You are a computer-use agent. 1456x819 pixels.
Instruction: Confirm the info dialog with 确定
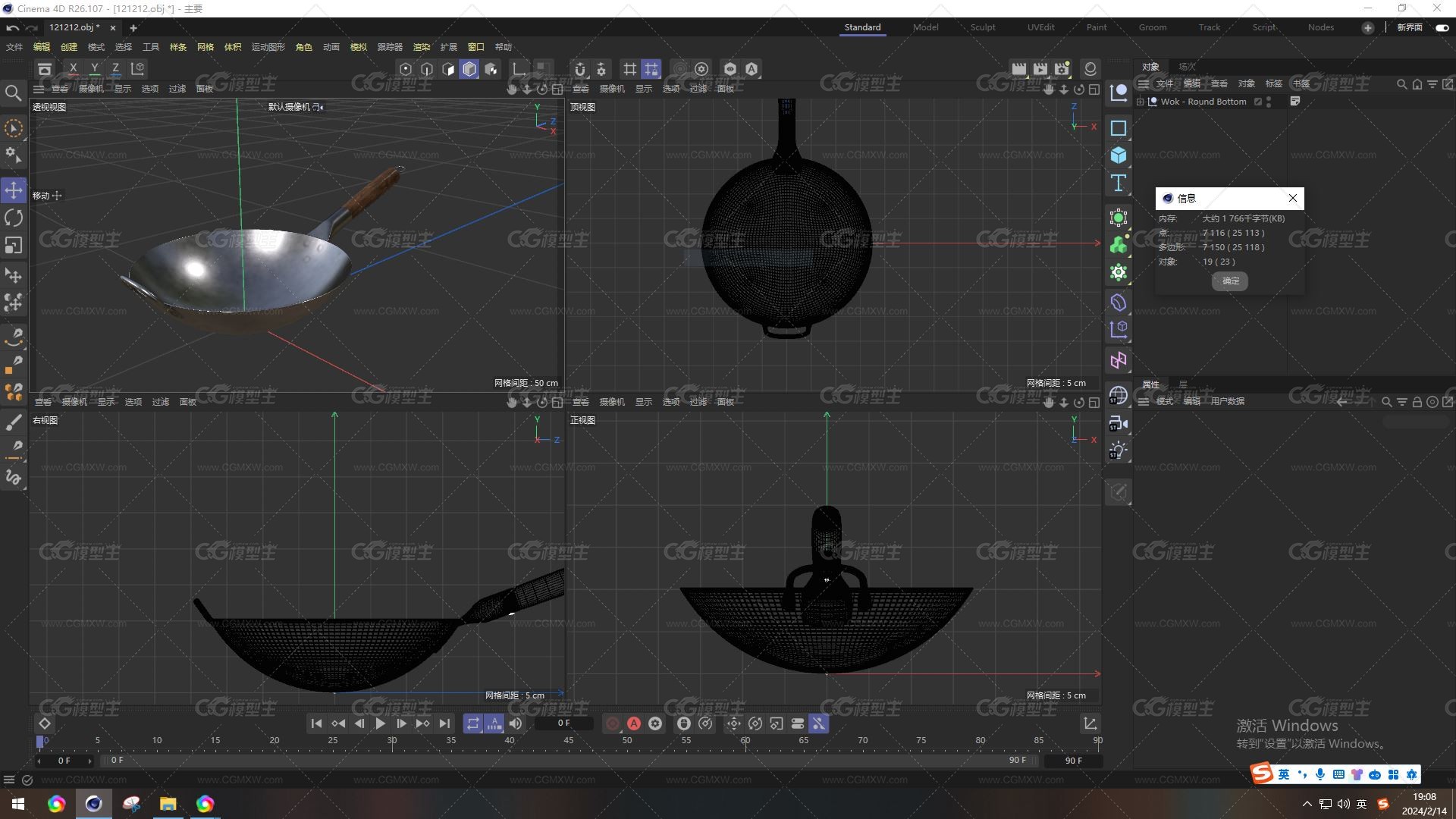(1230, 281)
